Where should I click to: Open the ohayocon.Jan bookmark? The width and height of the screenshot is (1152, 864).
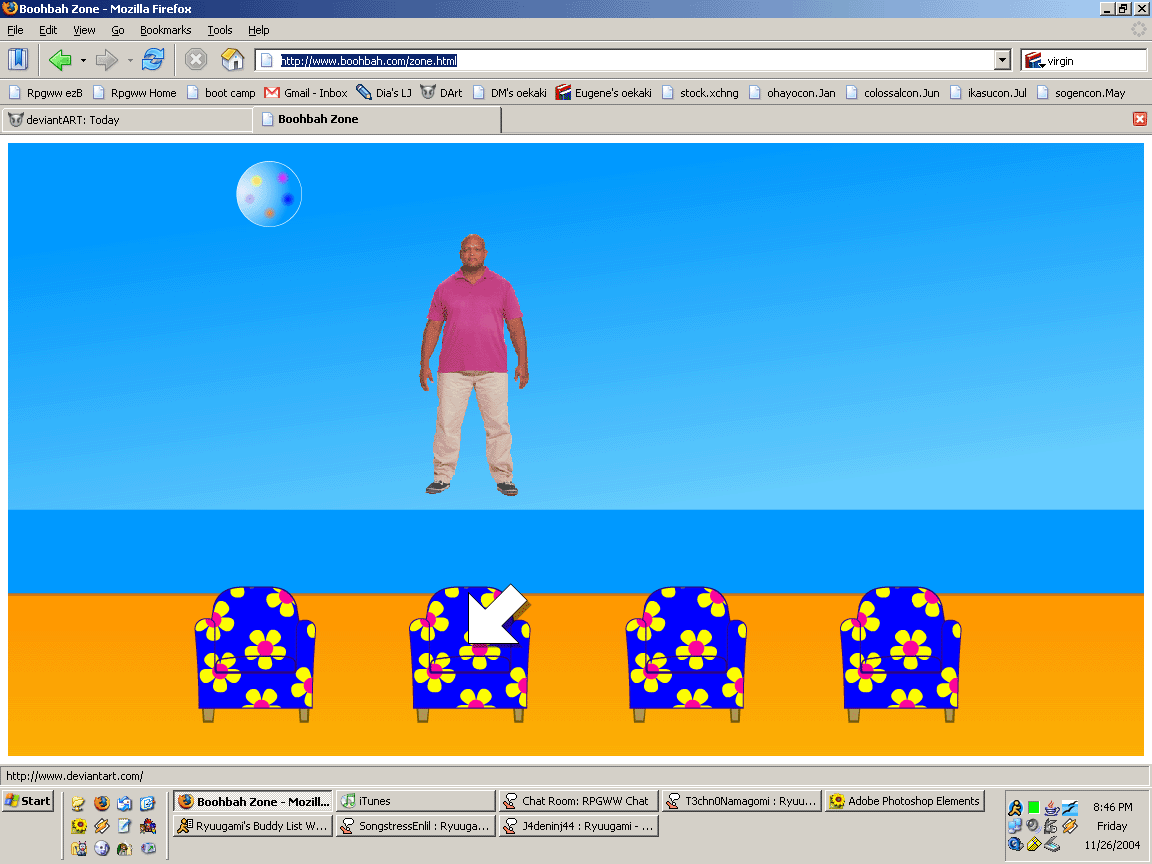tap(792, 93)
